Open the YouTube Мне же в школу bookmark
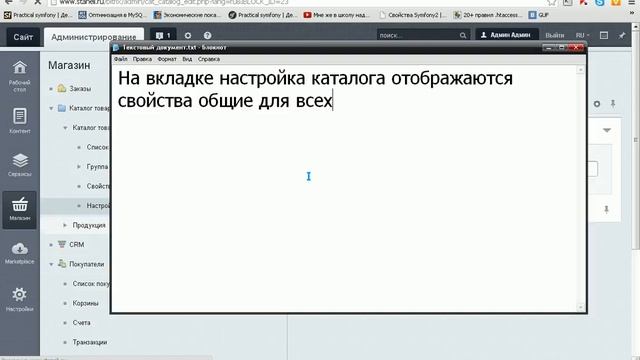Image resolution: width=640 pixels, height=360 pixels. tap(337, 15)
